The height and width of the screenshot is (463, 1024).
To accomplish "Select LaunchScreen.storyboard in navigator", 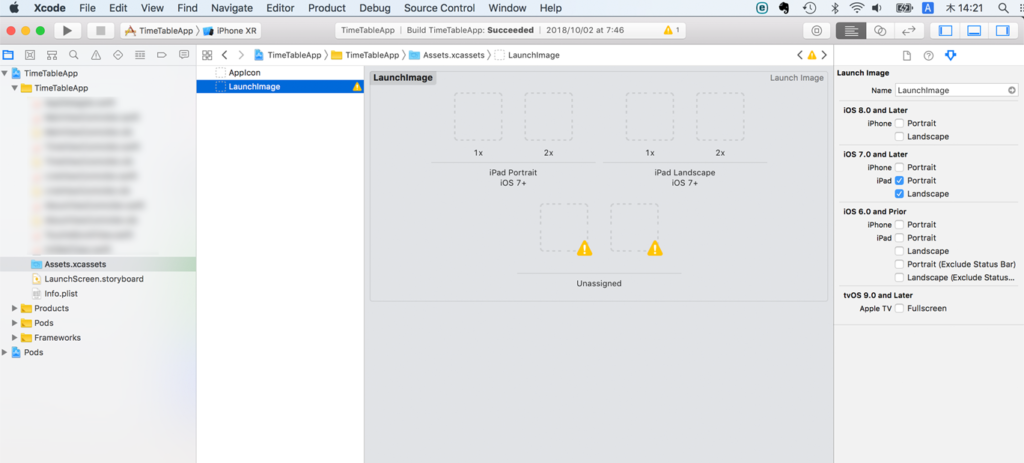I will tap(93, 279).
